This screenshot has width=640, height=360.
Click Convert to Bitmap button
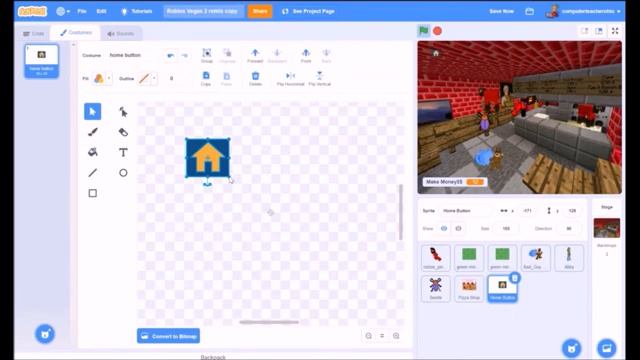(169, 336)
